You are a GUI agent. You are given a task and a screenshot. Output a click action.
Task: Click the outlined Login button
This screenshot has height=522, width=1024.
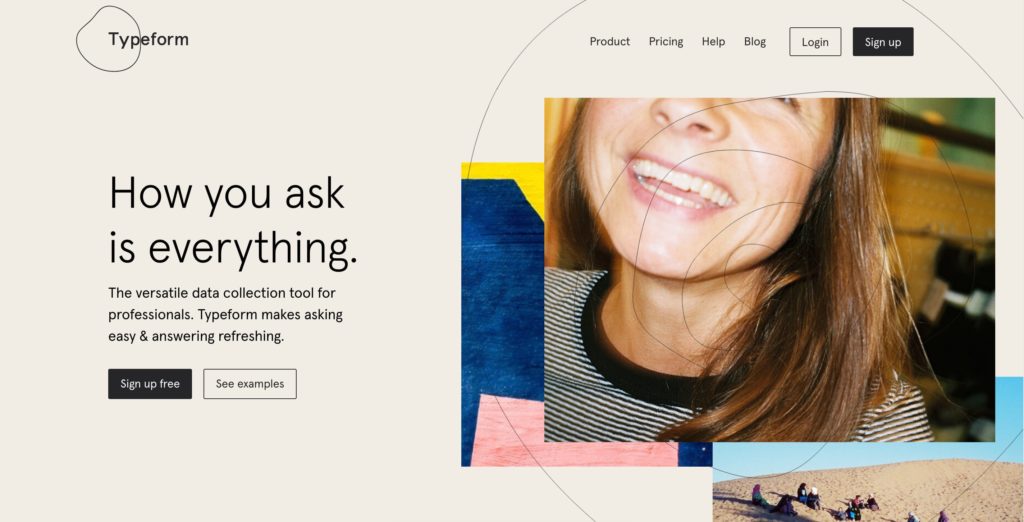coord(815,42)
